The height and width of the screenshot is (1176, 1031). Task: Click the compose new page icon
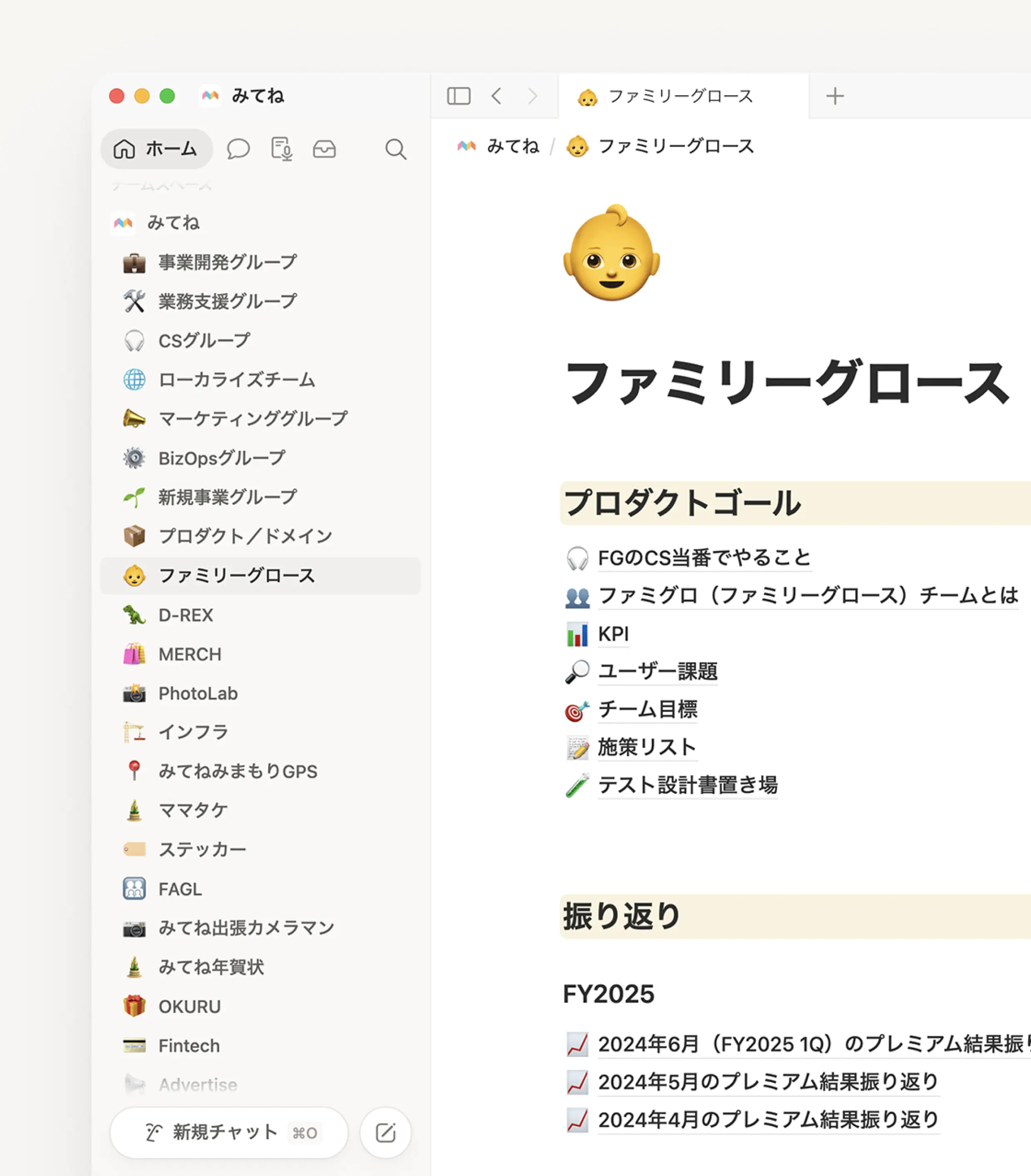(385, 1133)
